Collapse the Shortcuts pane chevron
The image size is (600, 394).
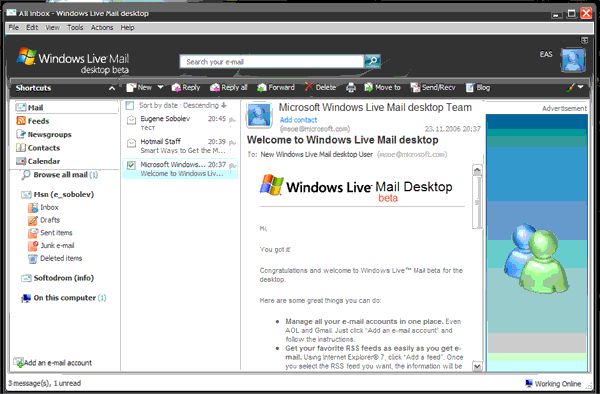click(x=112, y=88)
